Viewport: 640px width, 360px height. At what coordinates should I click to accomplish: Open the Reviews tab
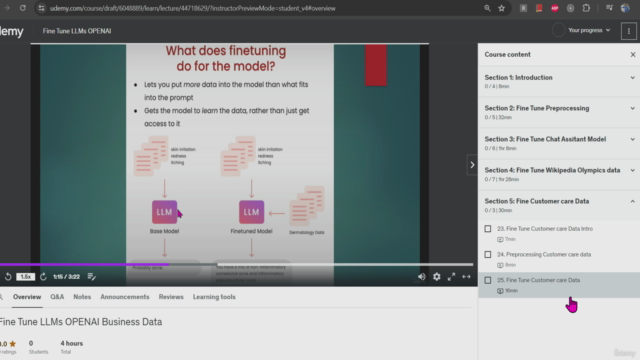click(x=171, y=297)
